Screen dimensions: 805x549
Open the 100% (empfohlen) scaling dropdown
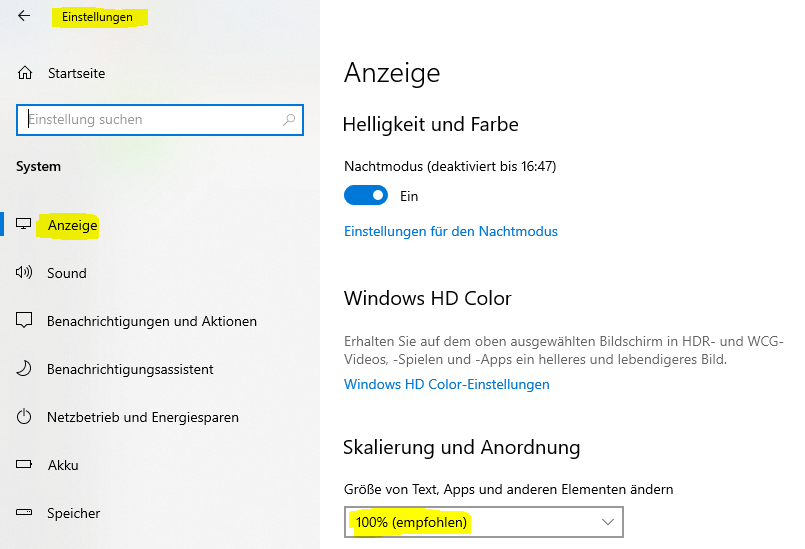(x=470, y=522)
